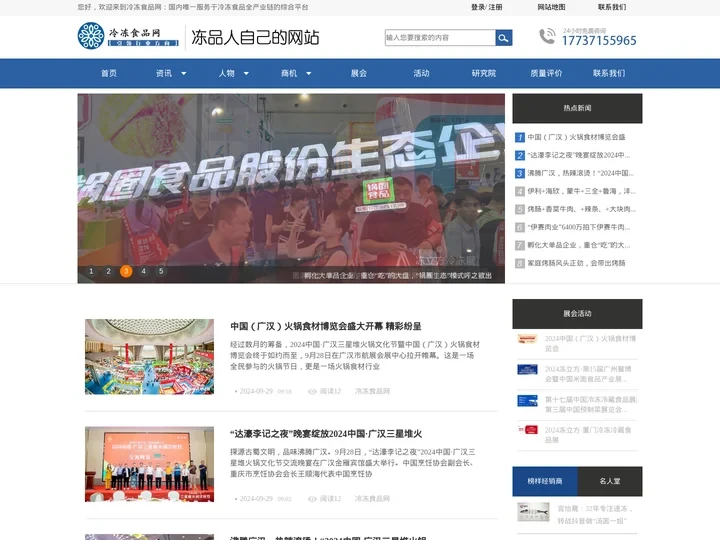
Task: Click thumbnail of 第十七届冷冻冷藏食品展 event
Action: click(527, 400)
